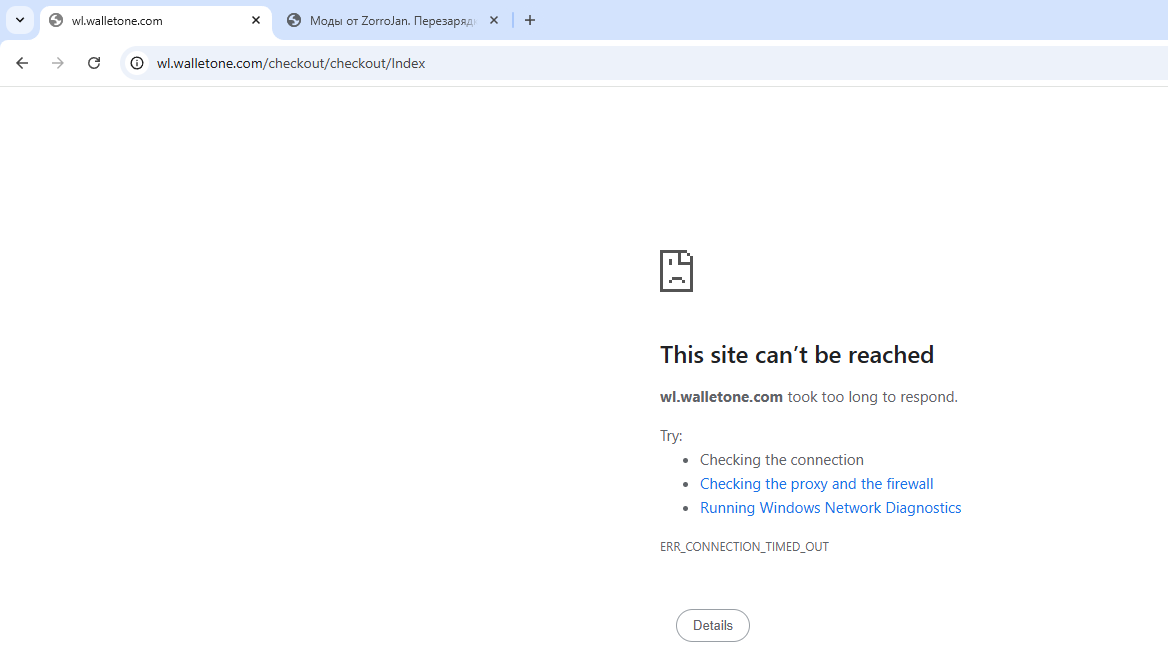Click the bold wl.walletone.com text in the error message
1168x672 pixels.
tap(721, 397)
